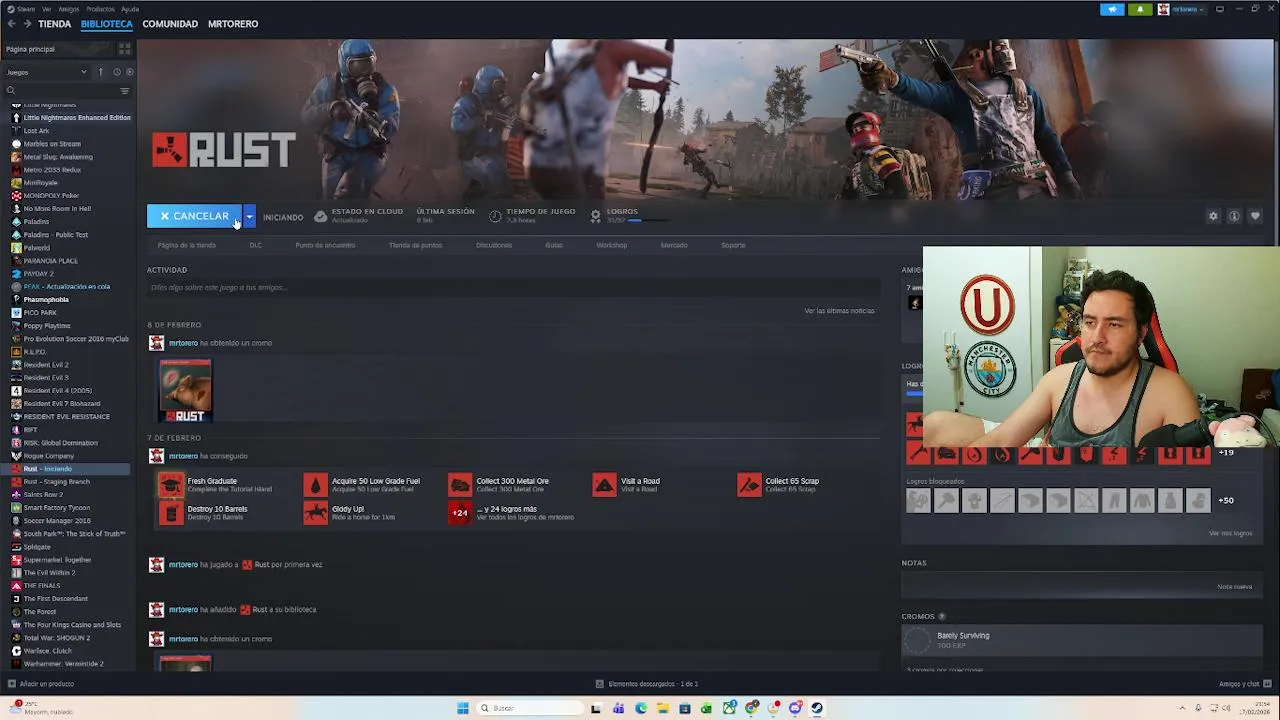Open Windows Start button

[x=462, y=708]
